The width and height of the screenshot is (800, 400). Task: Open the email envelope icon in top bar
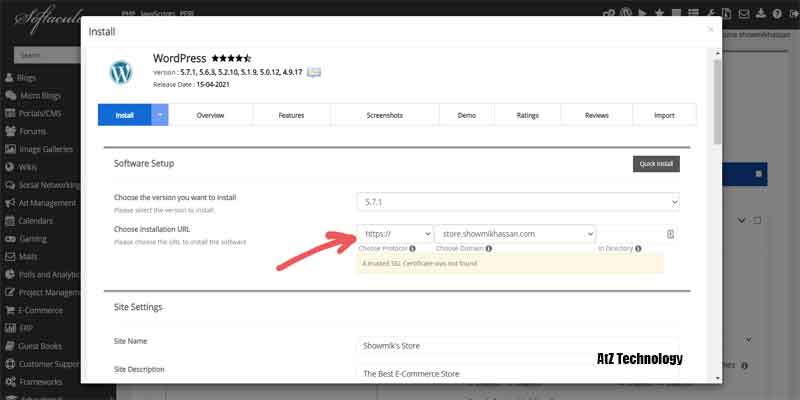point(744,14)
